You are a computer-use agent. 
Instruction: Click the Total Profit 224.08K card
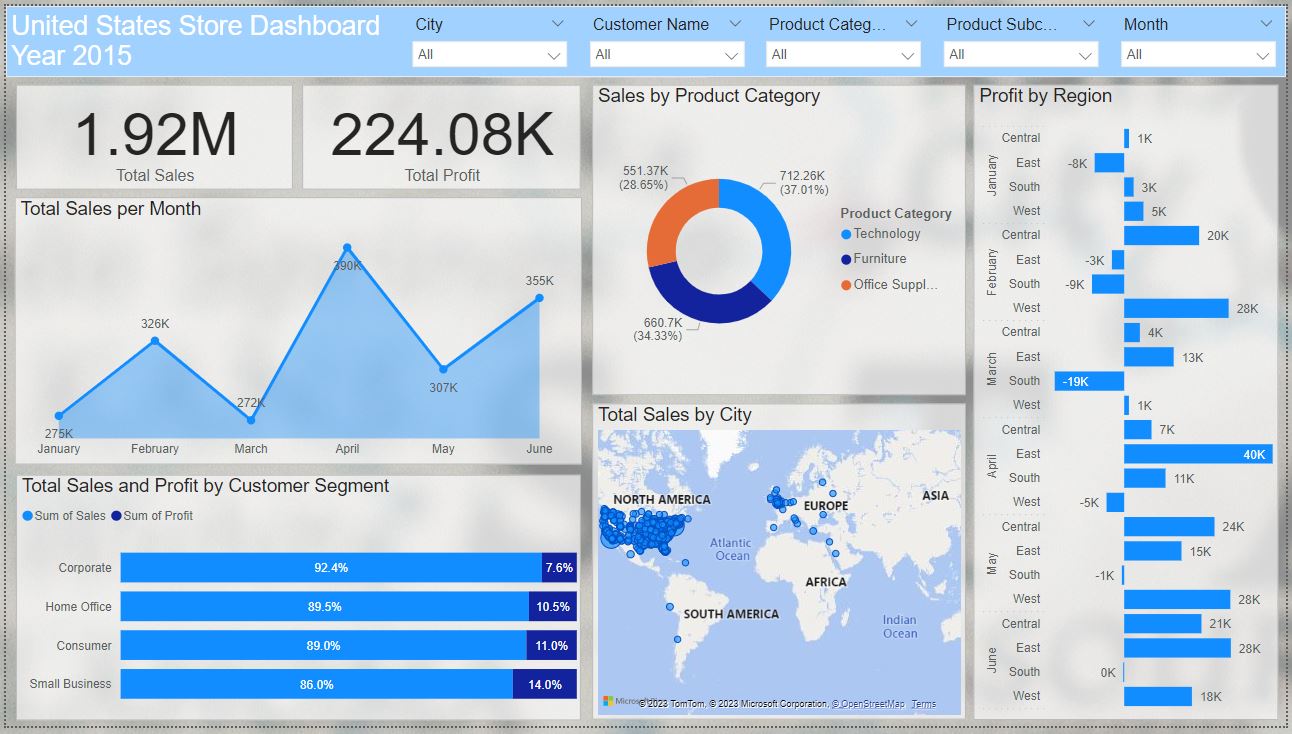click(x=441, y=137)
